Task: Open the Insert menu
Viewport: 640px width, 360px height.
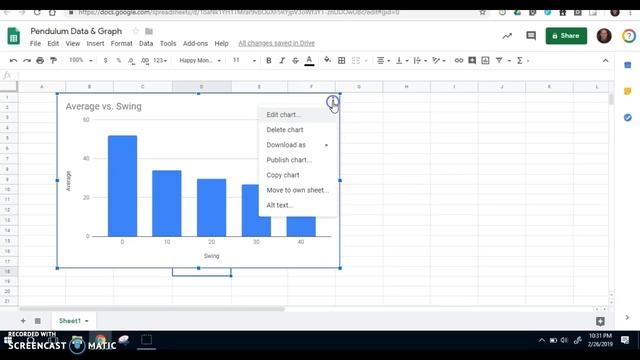Action: (95, 43)
